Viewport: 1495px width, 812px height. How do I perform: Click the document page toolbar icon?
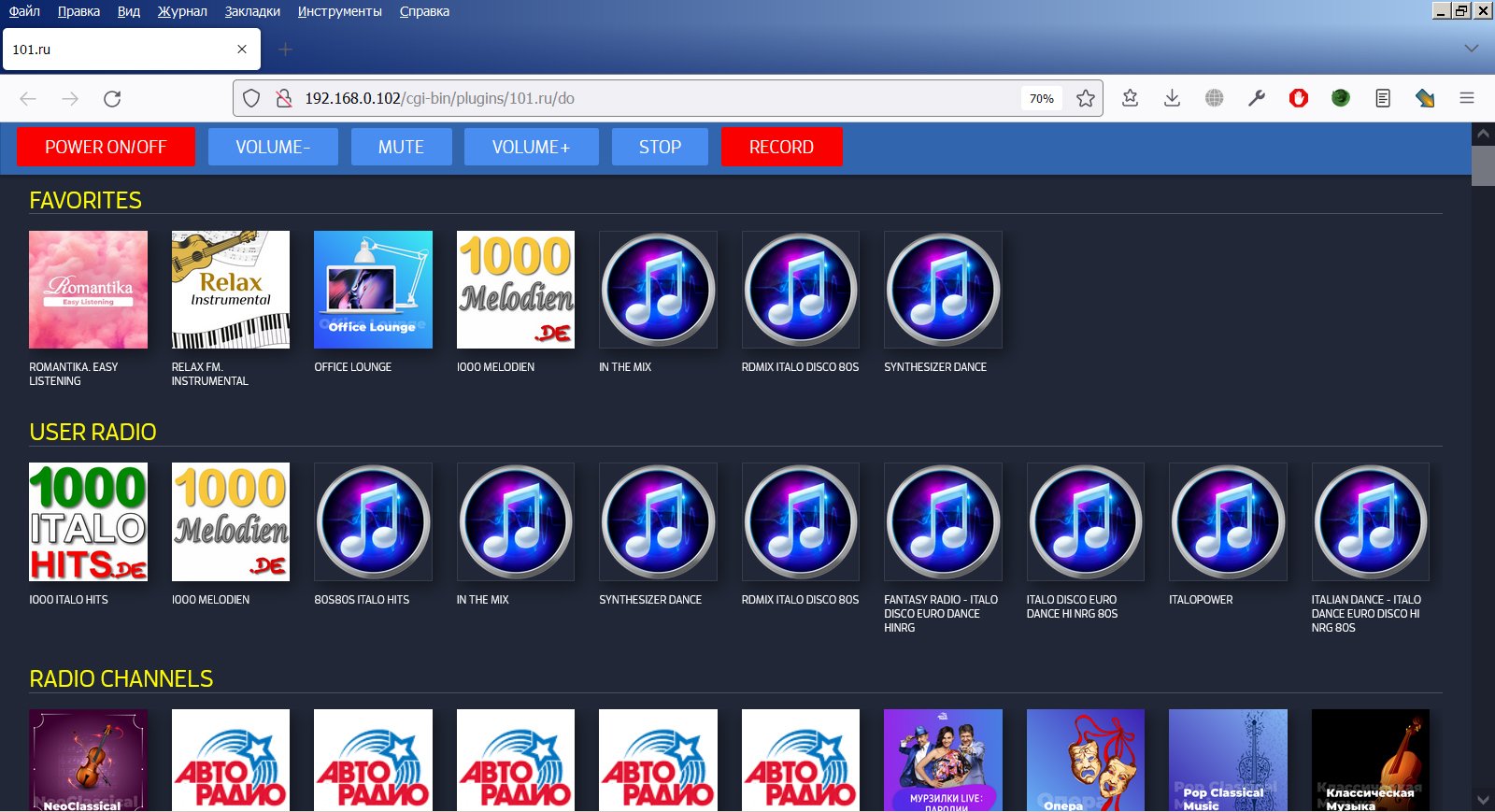[1383, 98]
